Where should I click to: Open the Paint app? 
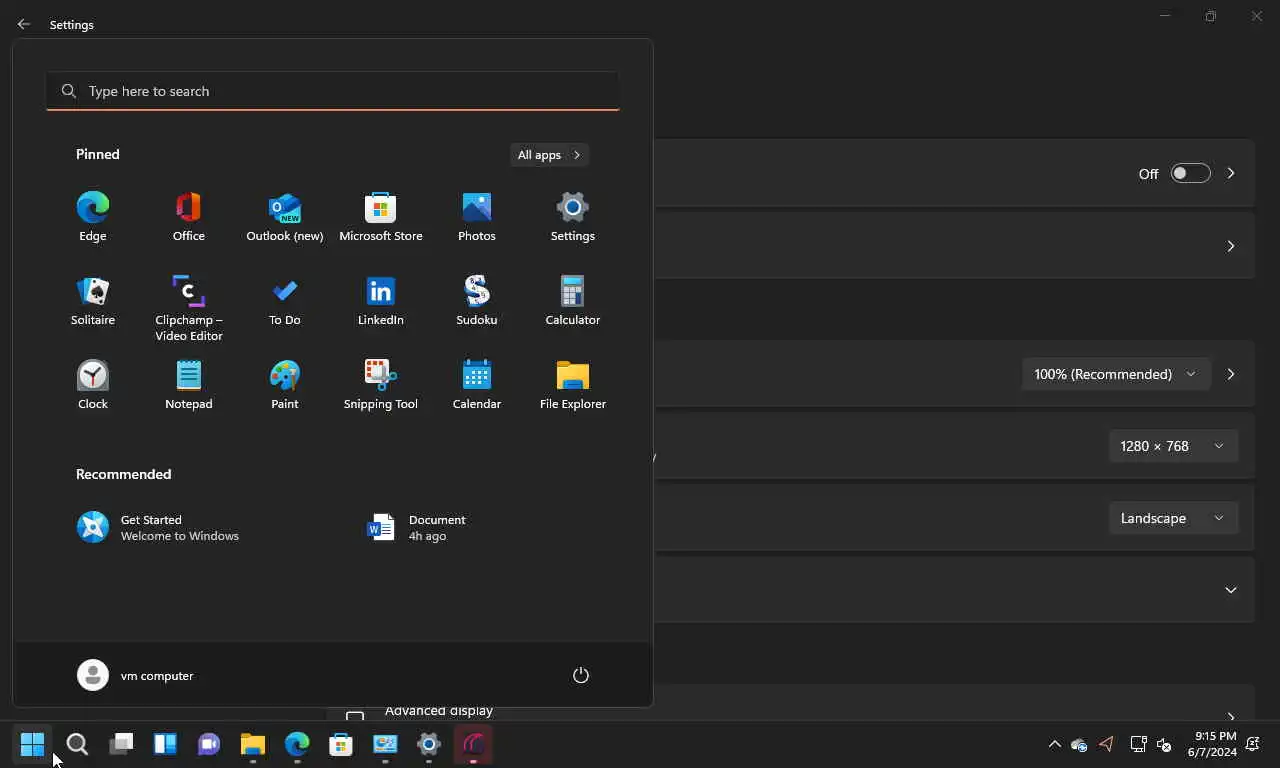click(x=285, y=385)
